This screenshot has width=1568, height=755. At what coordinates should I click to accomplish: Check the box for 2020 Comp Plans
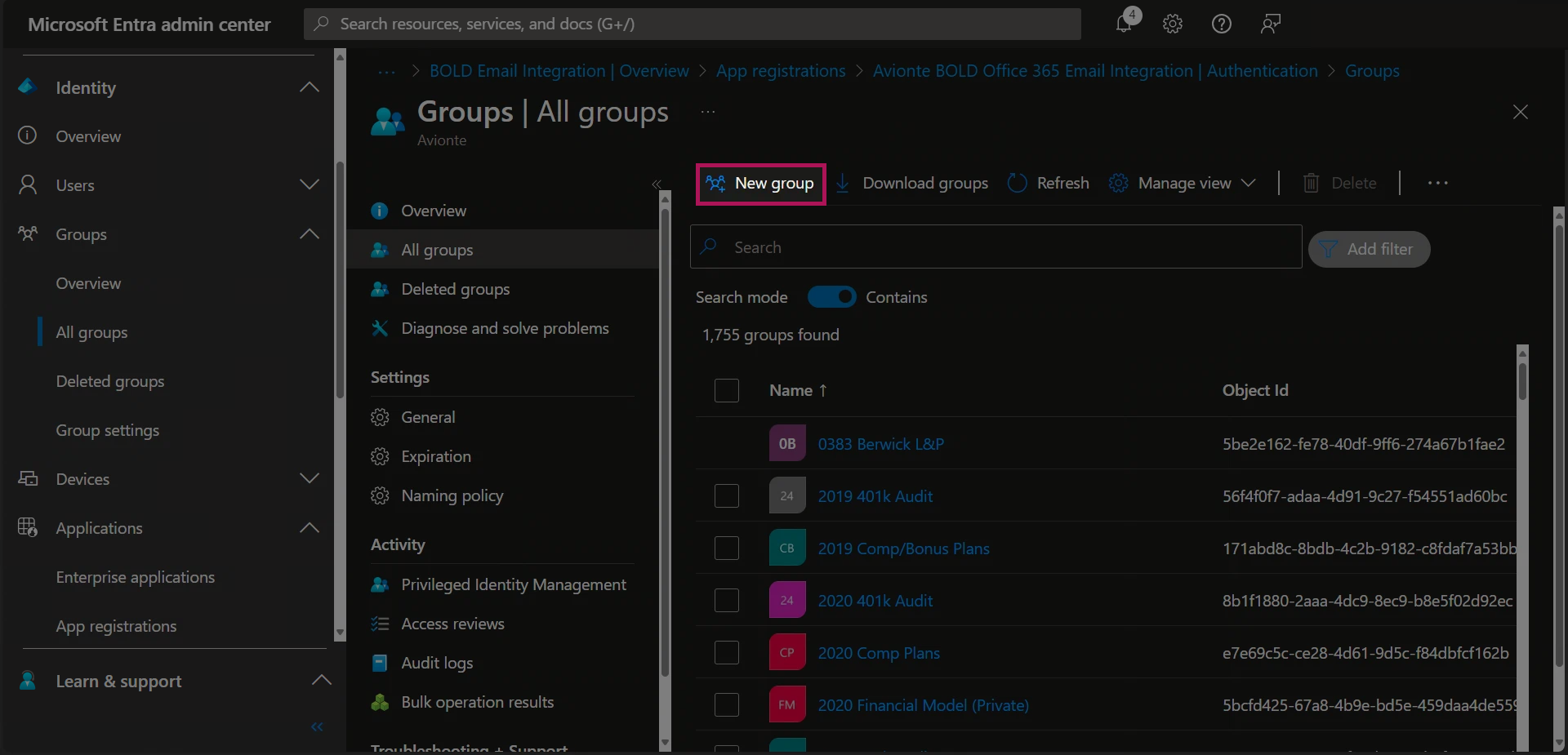[x=727, y=652]
